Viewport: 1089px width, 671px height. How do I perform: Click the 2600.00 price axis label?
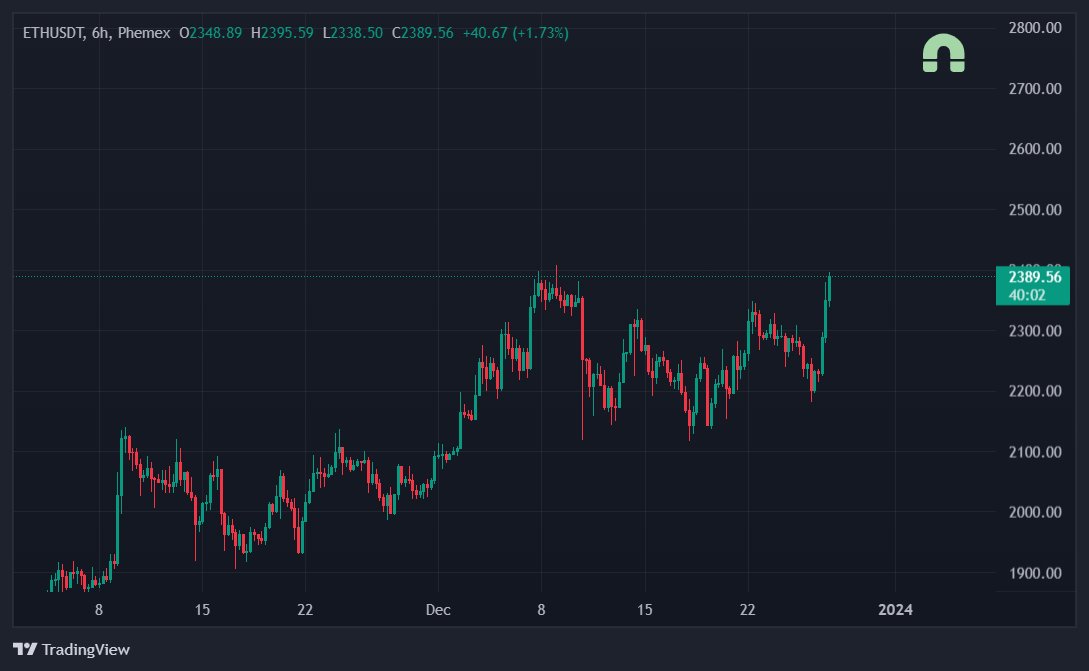pos(1035,149)
